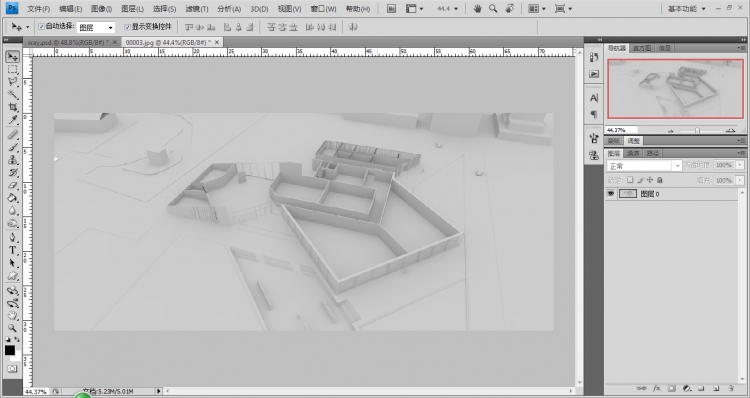Select the Brush tool

click(12, 147)
